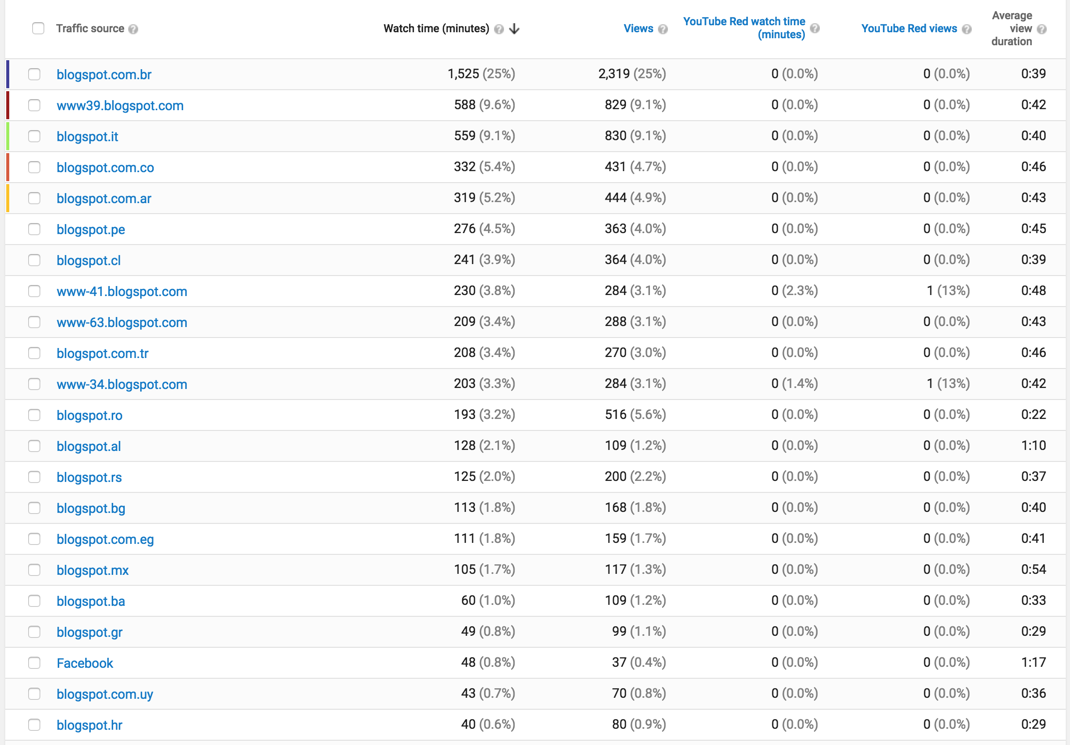1070x745 pixels.
Task: Click help icon beside Traffic source header
Action: 133,29
